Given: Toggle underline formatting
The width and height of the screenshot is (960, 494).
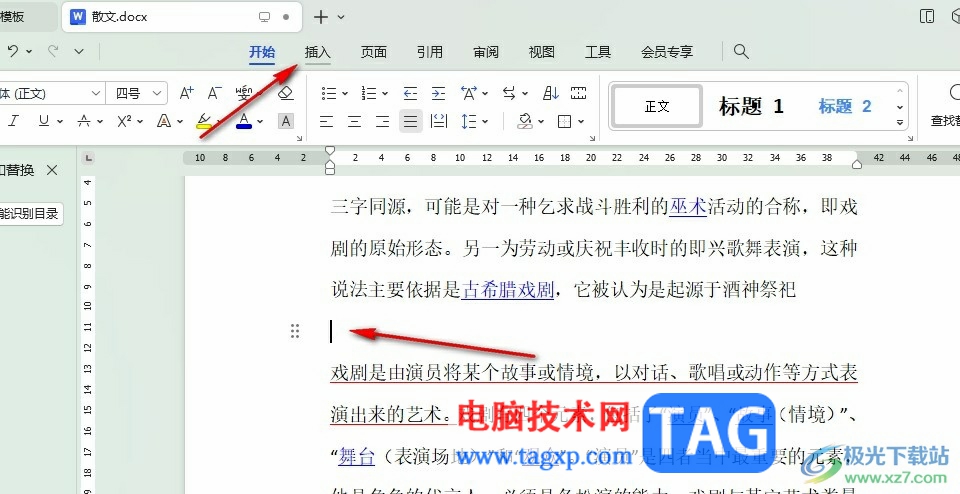Looking at the screenshot, I should click(43, 121).
